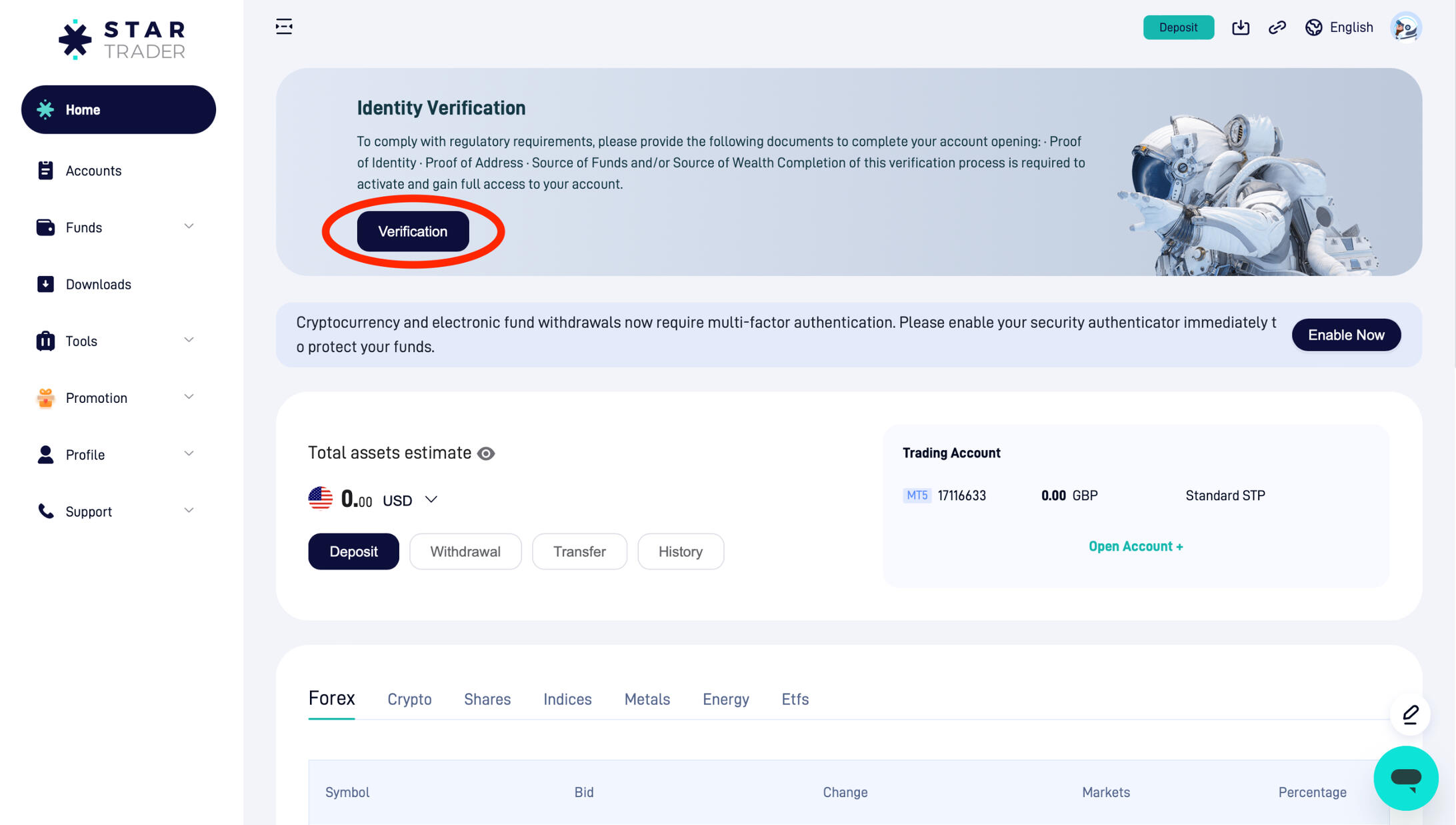Click the link chain icon in the header
This screenshot has height=825, width=1456.
point(1277,27)
